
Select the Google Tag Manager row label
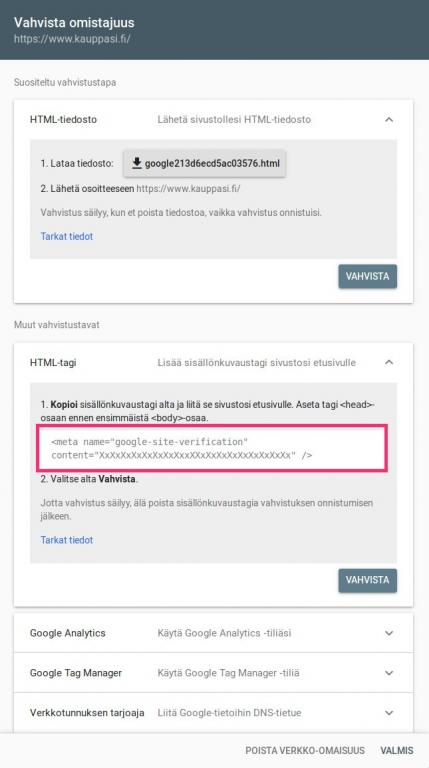tap(76, 673)
